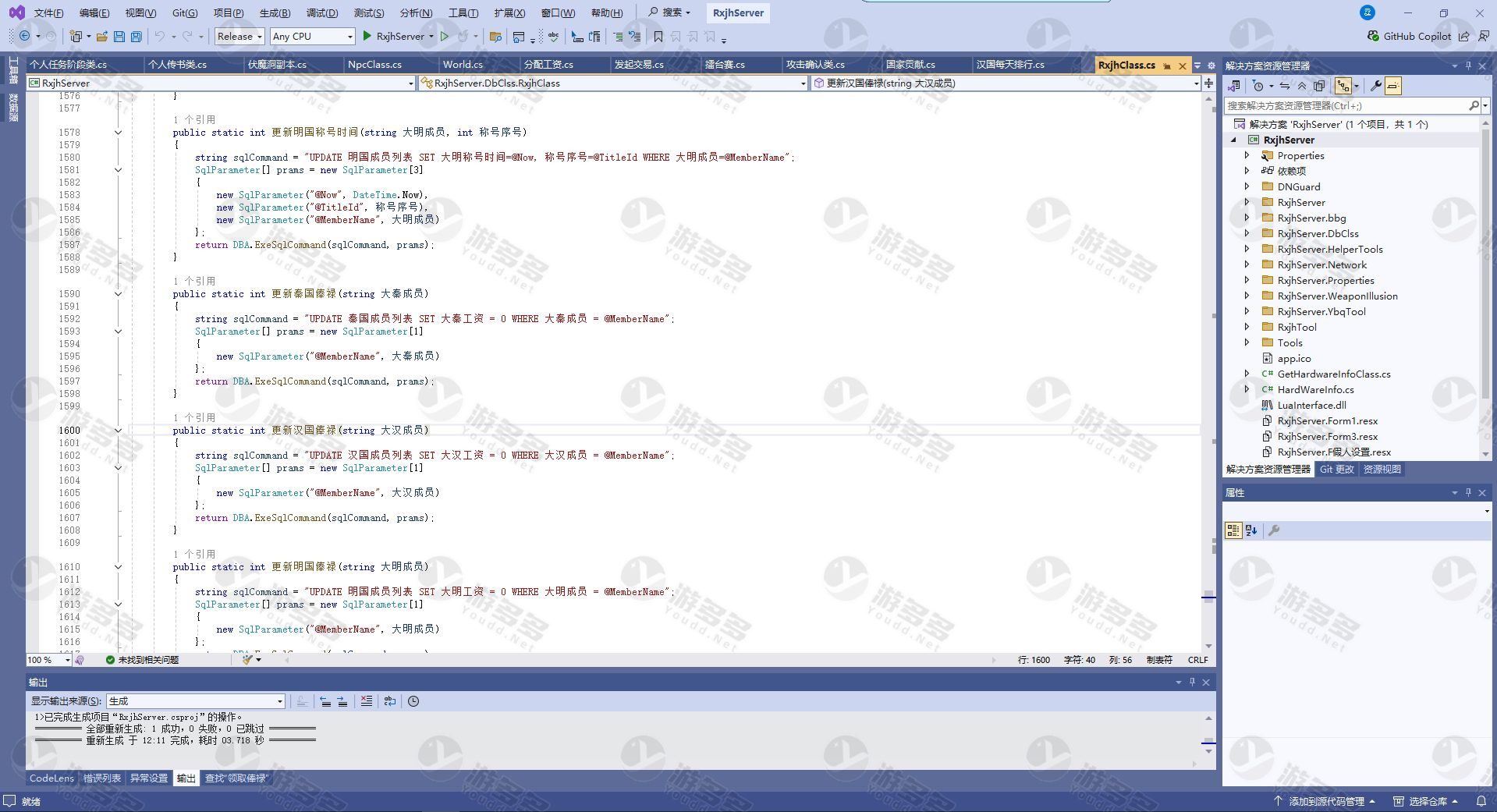Open Solution Explorer properties wrench icon

coord(1376,86)
